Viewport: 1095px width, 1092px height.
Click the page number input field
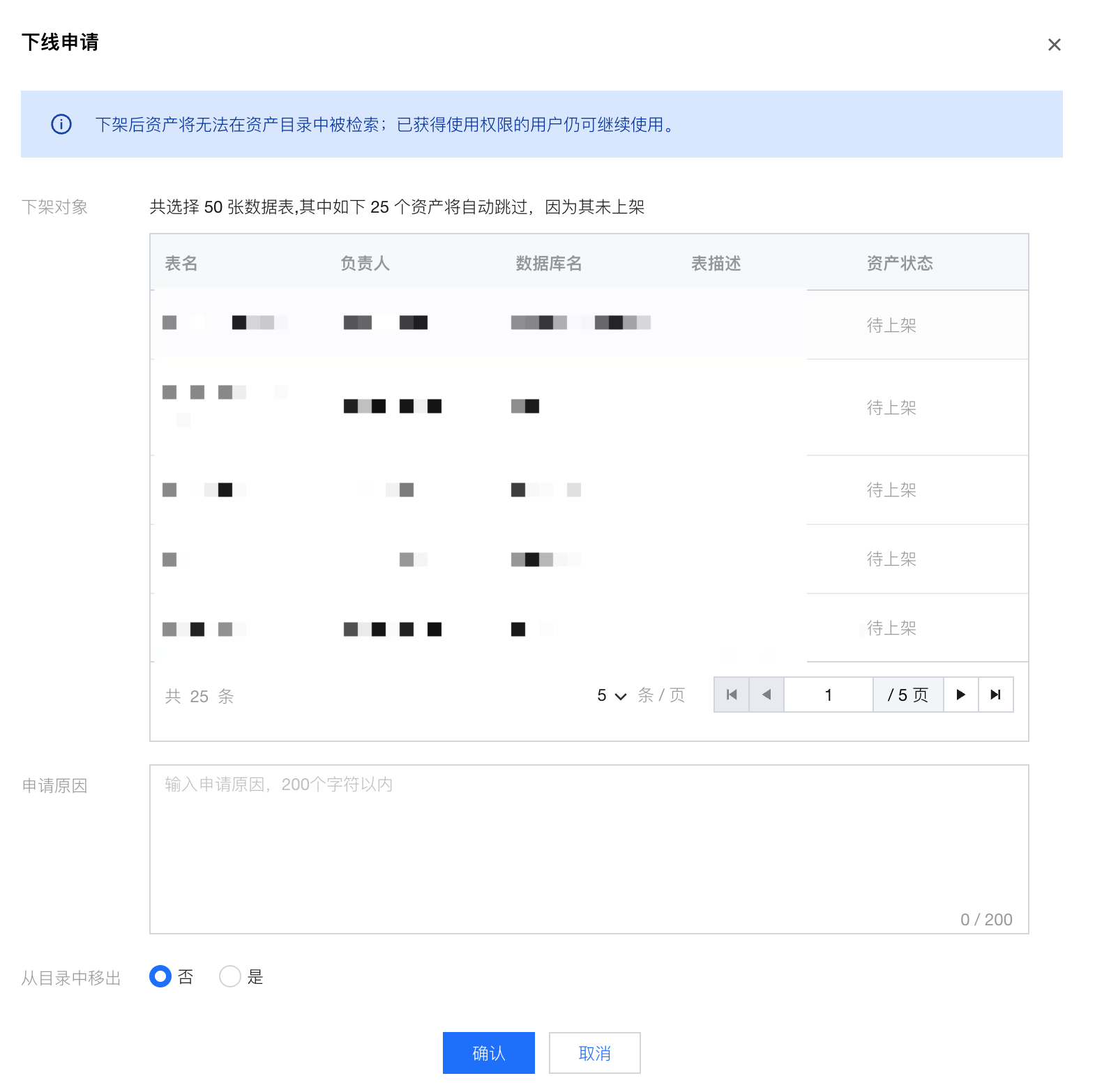point(828,695)
